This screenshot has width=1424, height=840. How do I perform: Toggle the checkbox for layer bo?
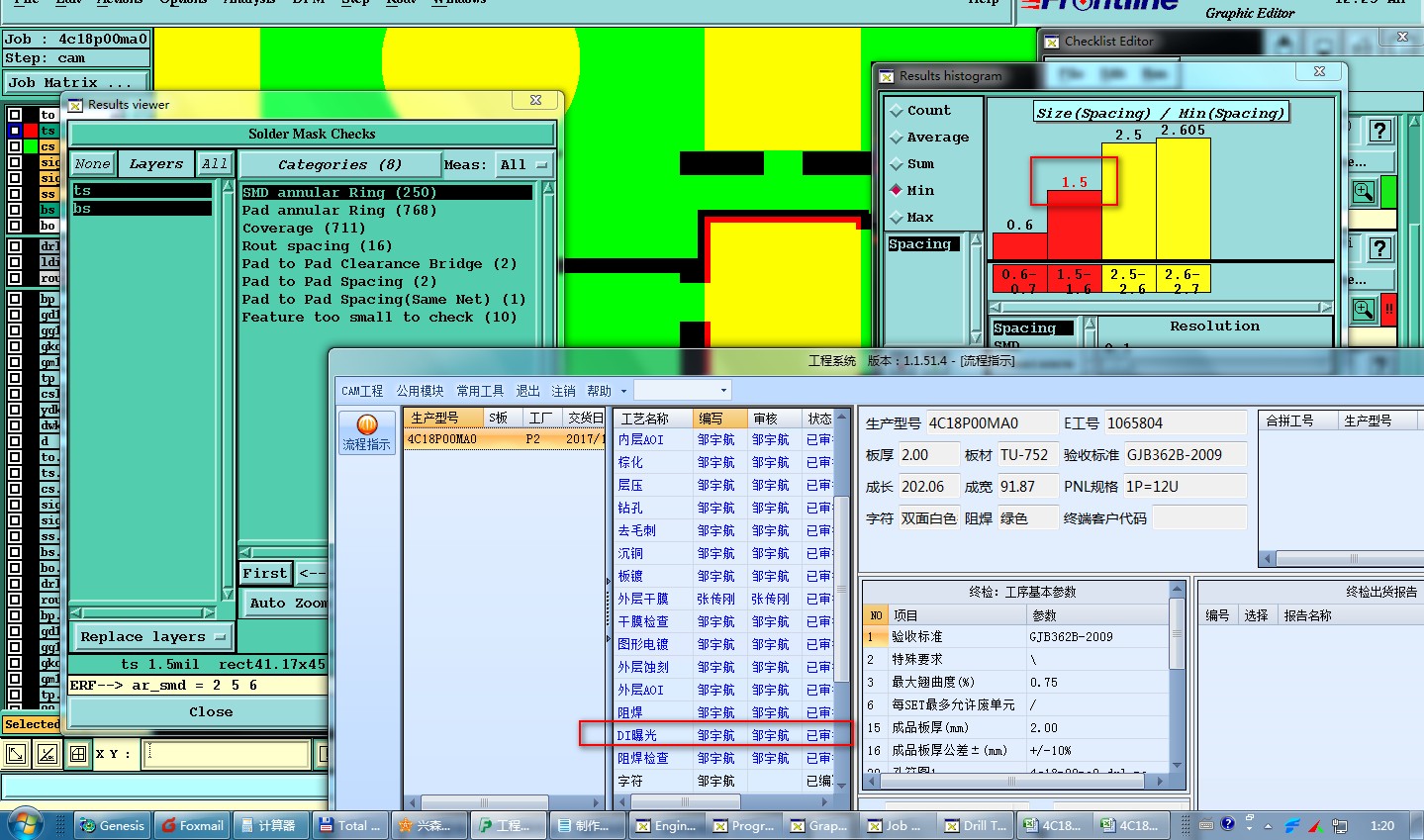15,226
